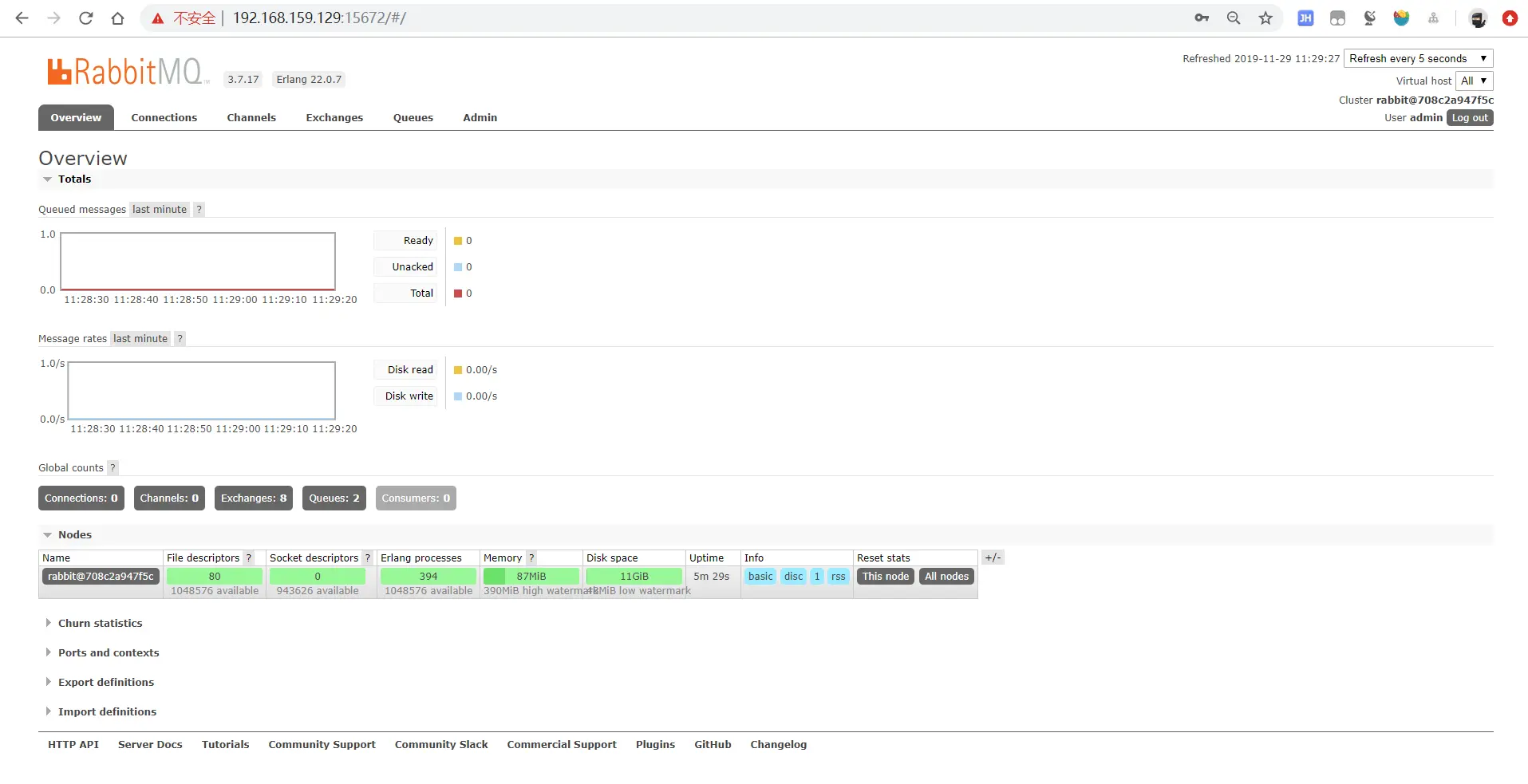This screenshot has height=784, width=1528.
Task: Open the Plugins link
Action: click(656, 745)
